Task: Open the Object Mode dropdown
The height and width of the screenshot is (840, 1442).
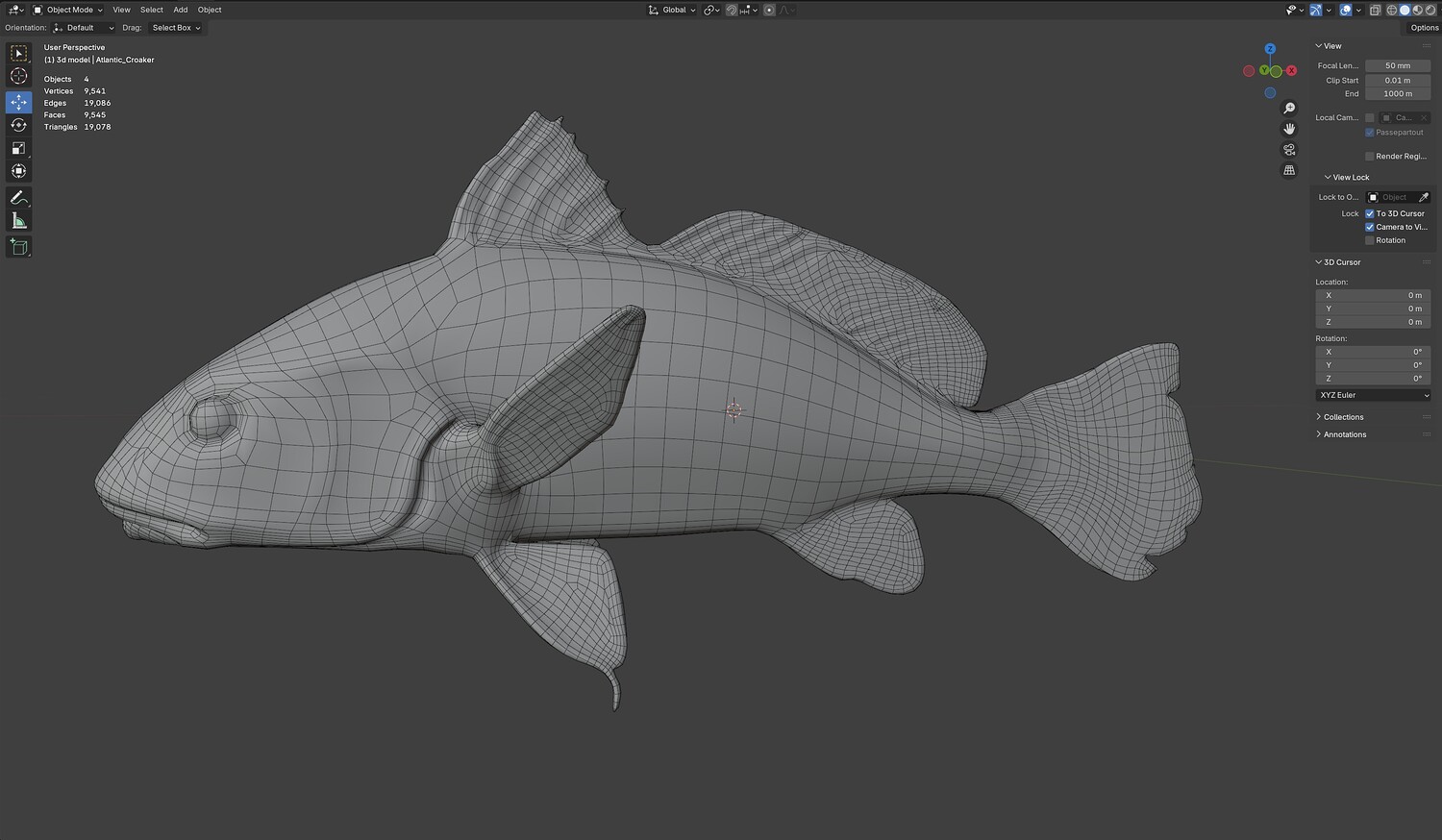Action: point(68,10)
